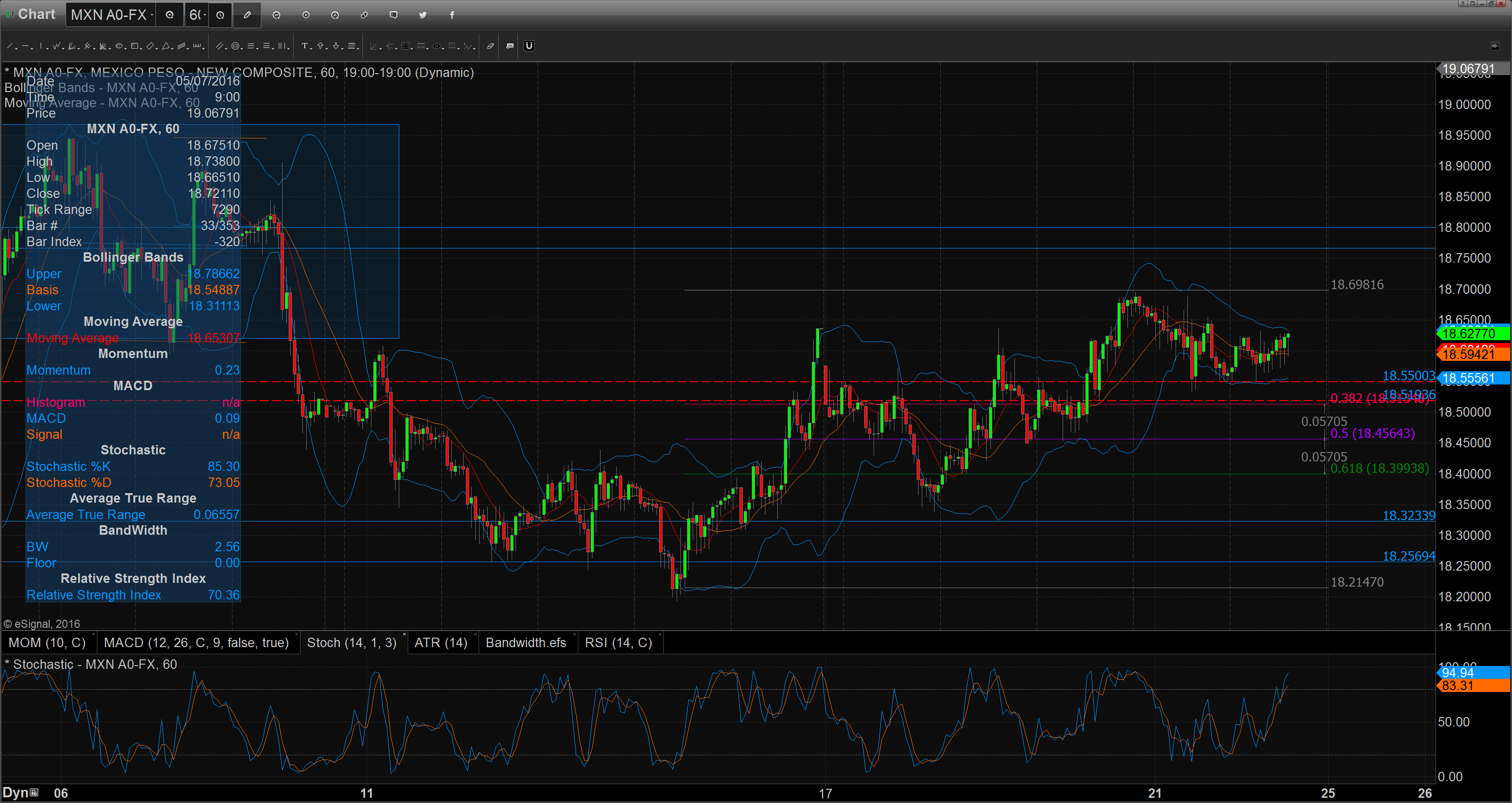
Task: Click the speech label icon near eraser
Action: 509,46
